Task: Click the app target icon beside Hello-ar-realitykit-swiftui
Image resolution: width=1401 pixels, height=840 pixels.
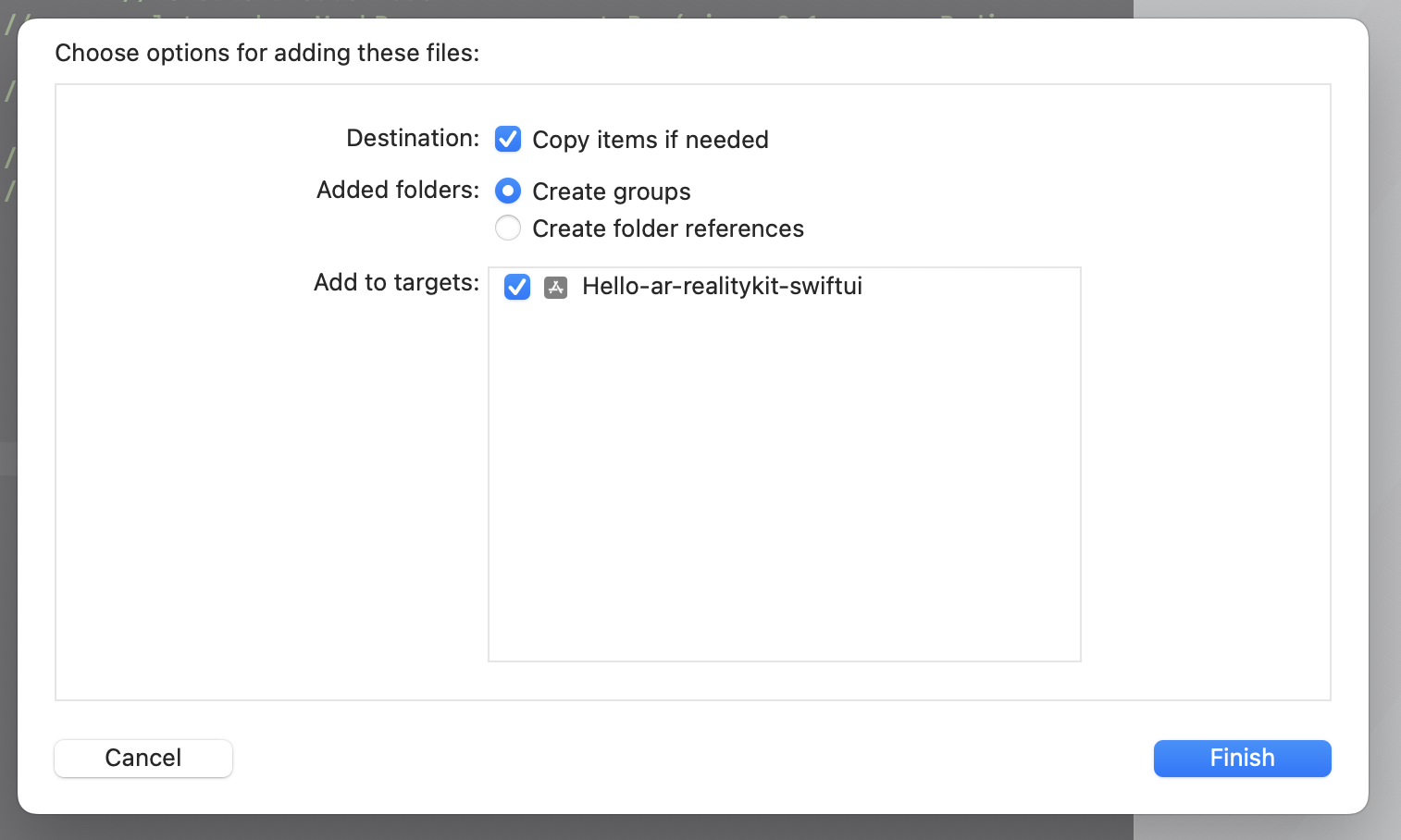Action: tap(555, 287)
